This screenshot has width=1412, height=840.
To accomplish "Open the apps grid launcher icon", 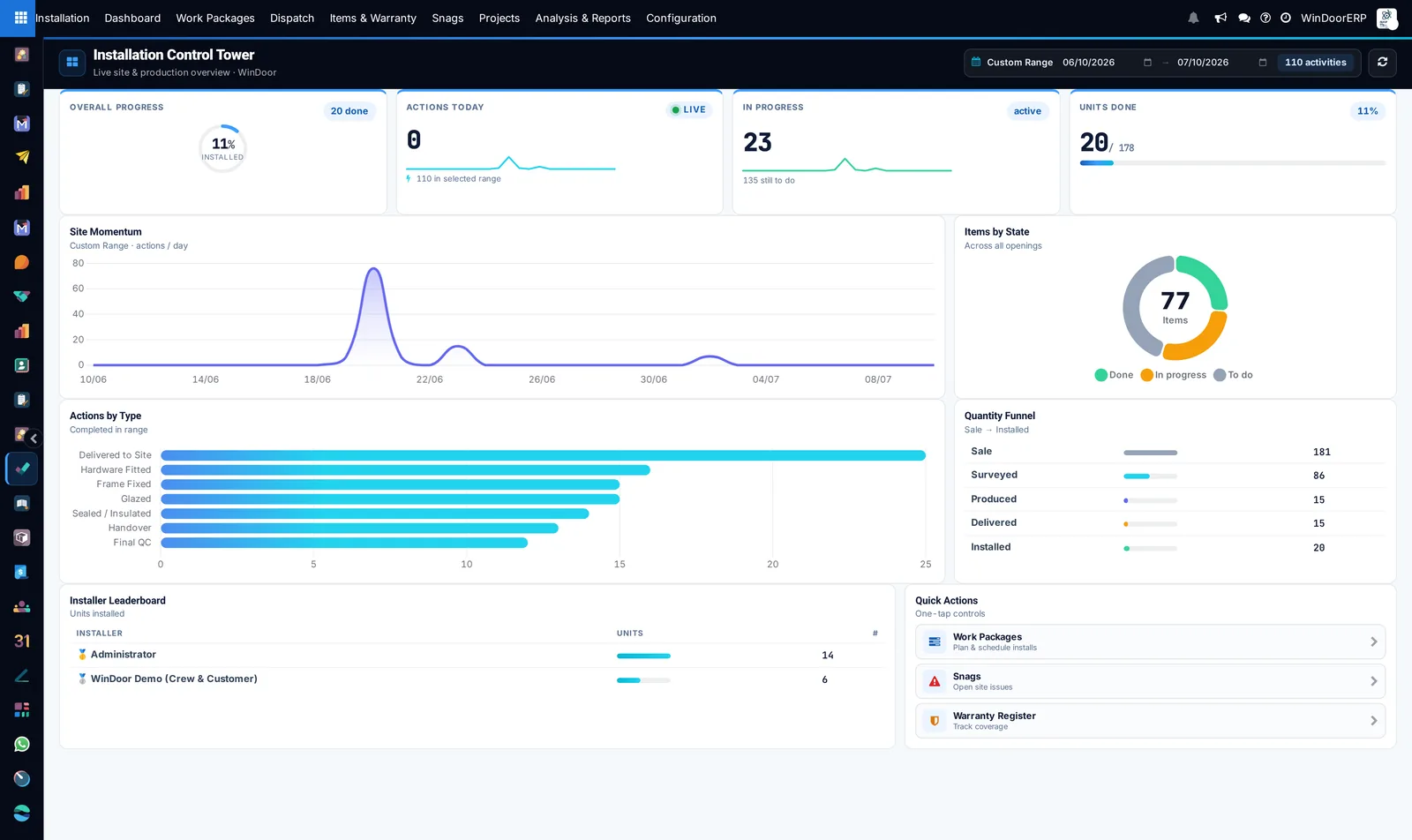I will click(21, 18).
